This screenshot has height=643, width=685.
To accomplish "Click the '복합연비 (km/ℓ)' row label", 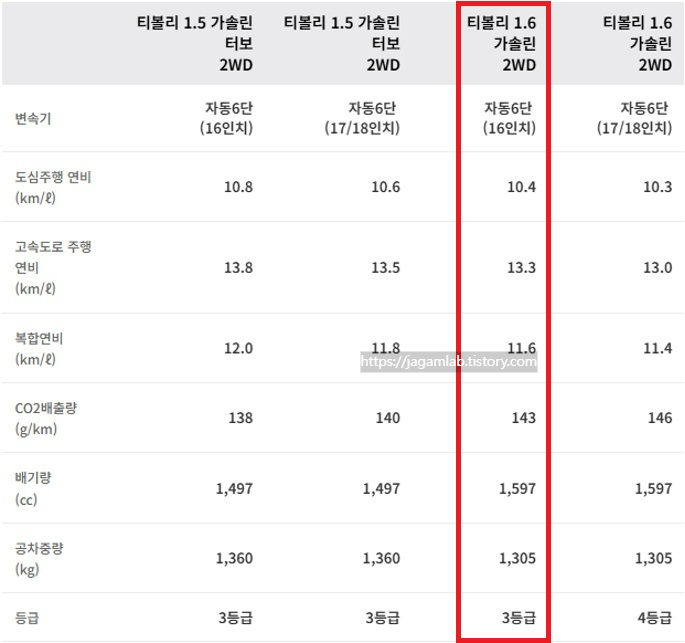I will [39, 349].
